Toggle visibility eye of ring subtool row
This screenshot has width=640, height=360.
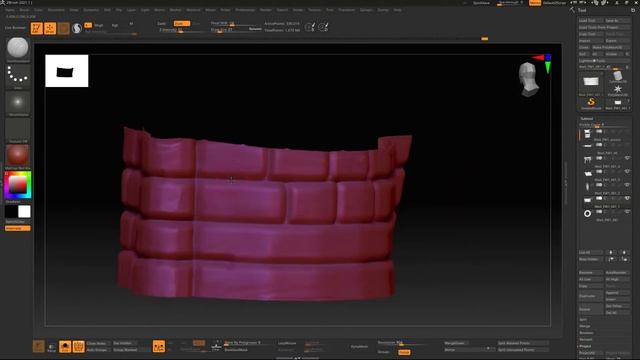pyautogui.click(x=627, y=212)
